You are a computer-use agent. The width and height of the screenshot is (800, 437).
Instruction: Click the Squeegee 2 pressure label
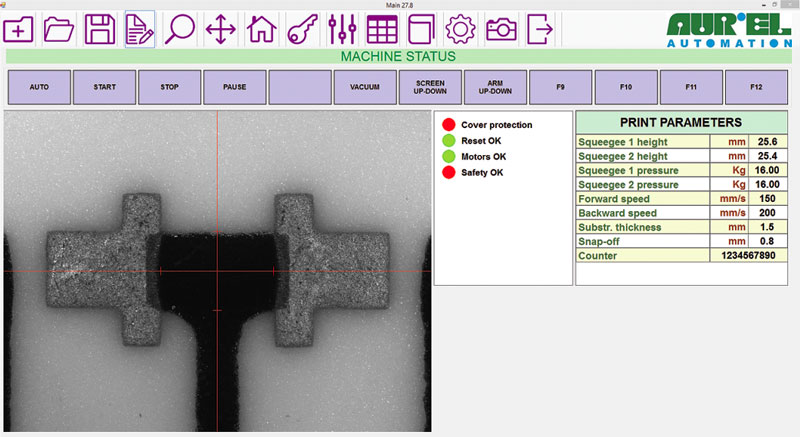(628, 185)
